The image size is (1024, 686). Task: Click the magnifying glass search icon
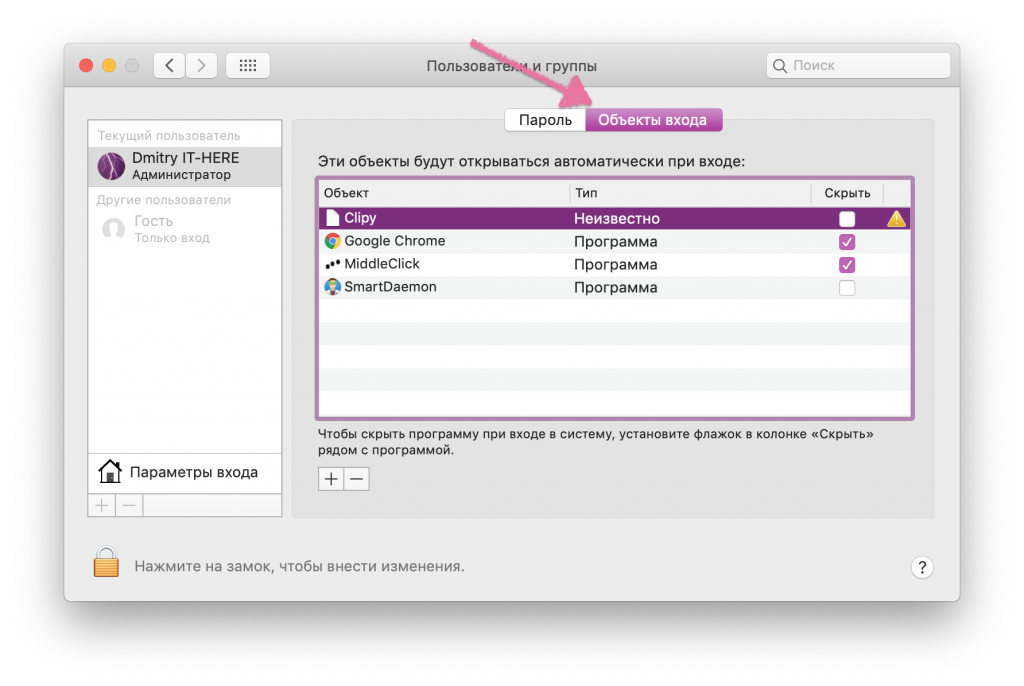780,65
